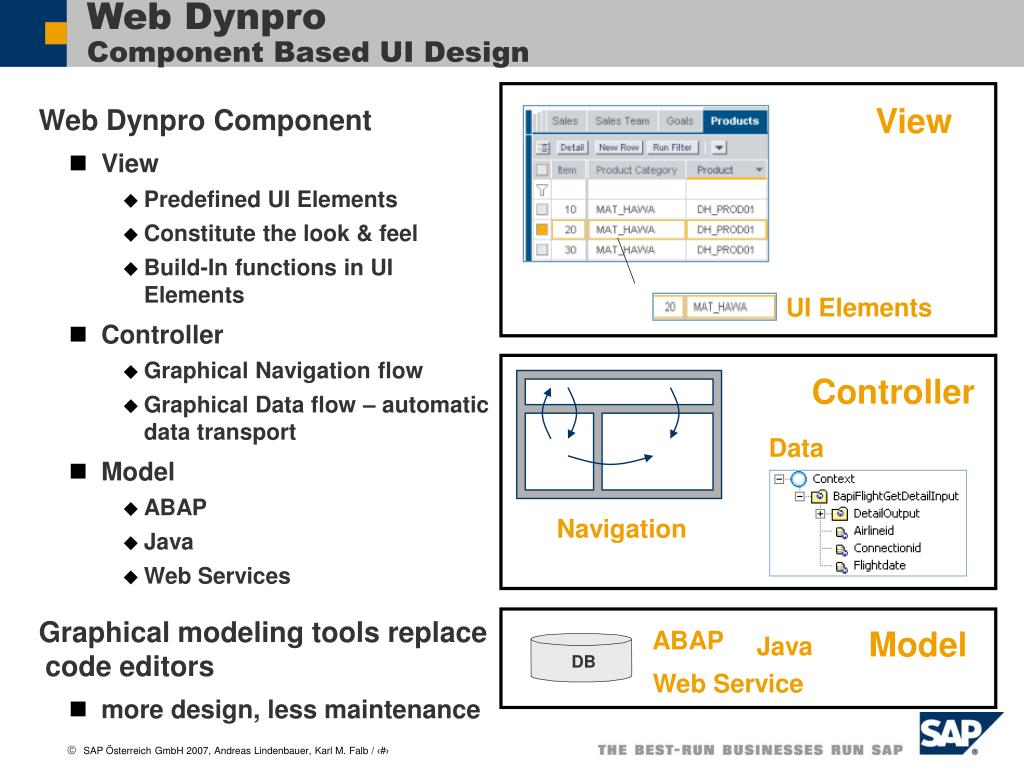Open the dropdown arrow next to Run Filter

[719, 148]
